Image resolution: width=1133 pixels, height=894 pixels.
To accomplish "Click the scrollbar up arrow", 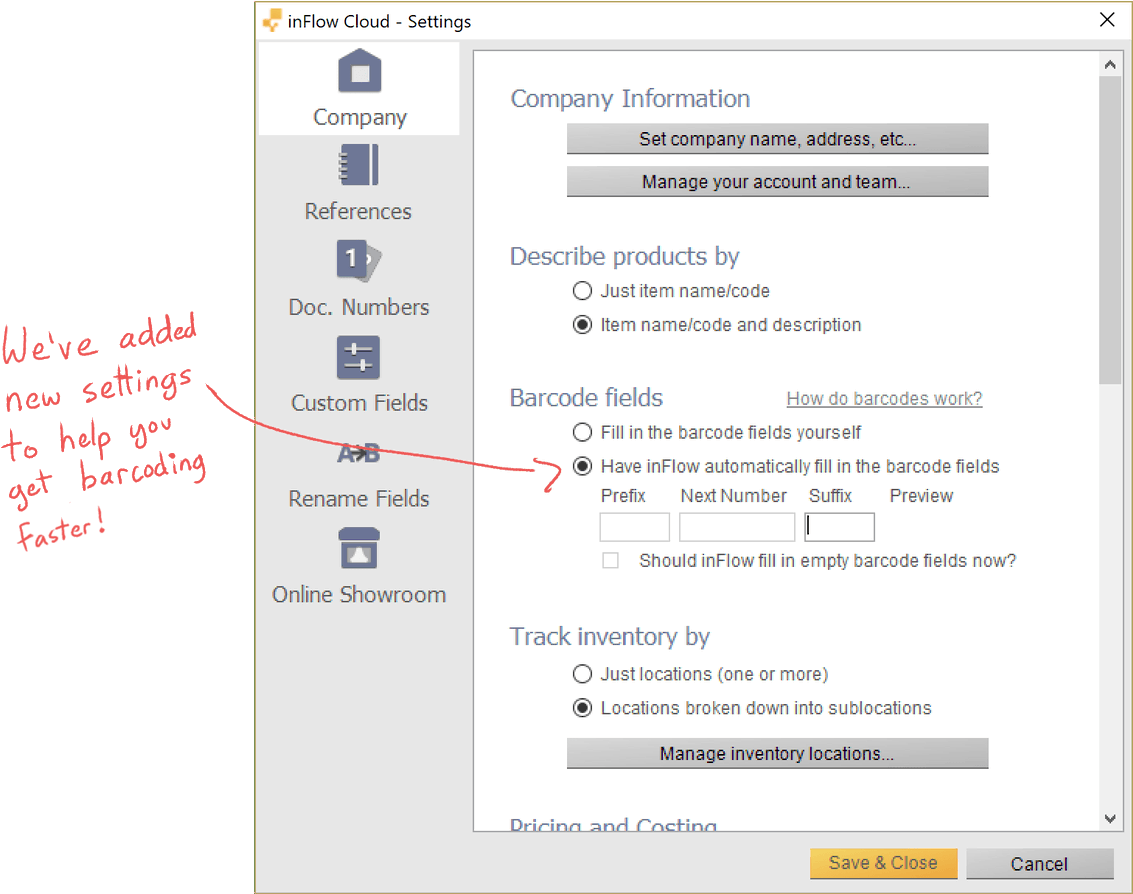I will click(1111, 65).
